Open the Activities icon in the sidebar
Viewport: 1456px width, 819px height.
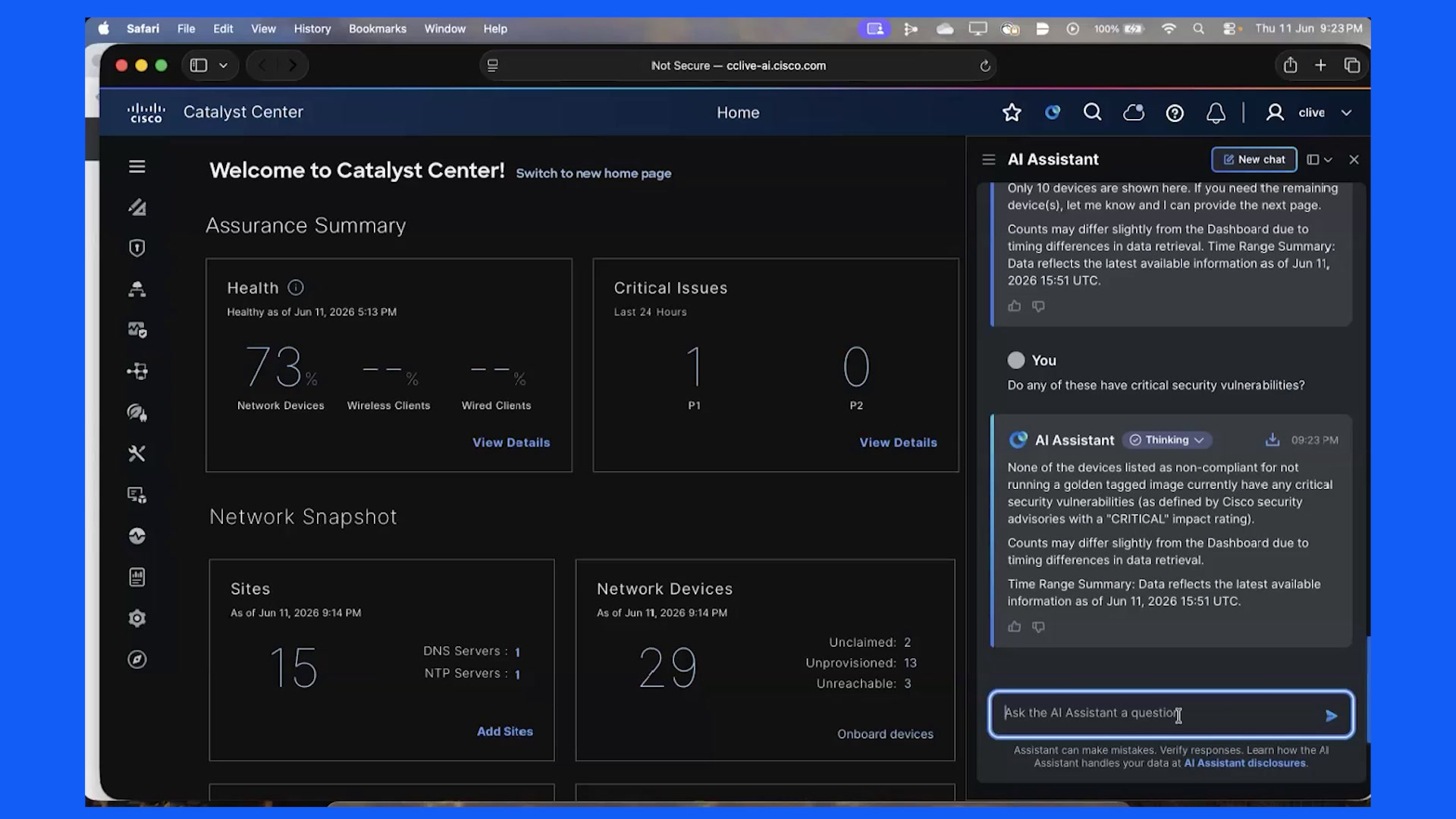136,535
